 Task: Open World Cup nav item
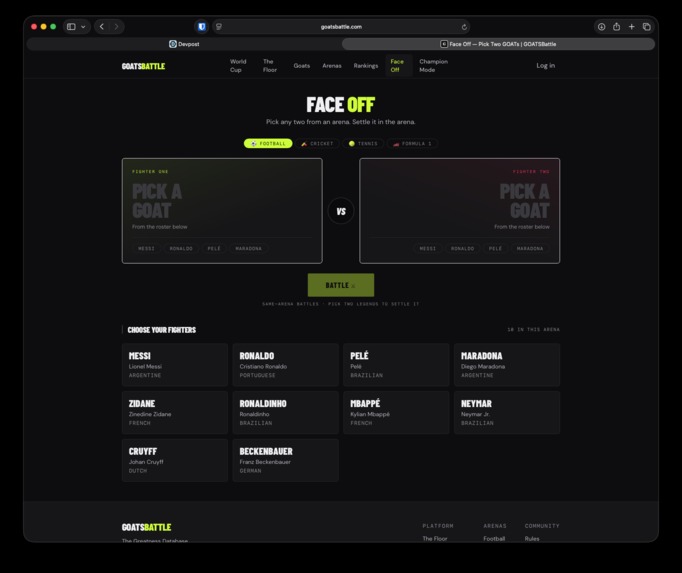[x=238, y=66]
